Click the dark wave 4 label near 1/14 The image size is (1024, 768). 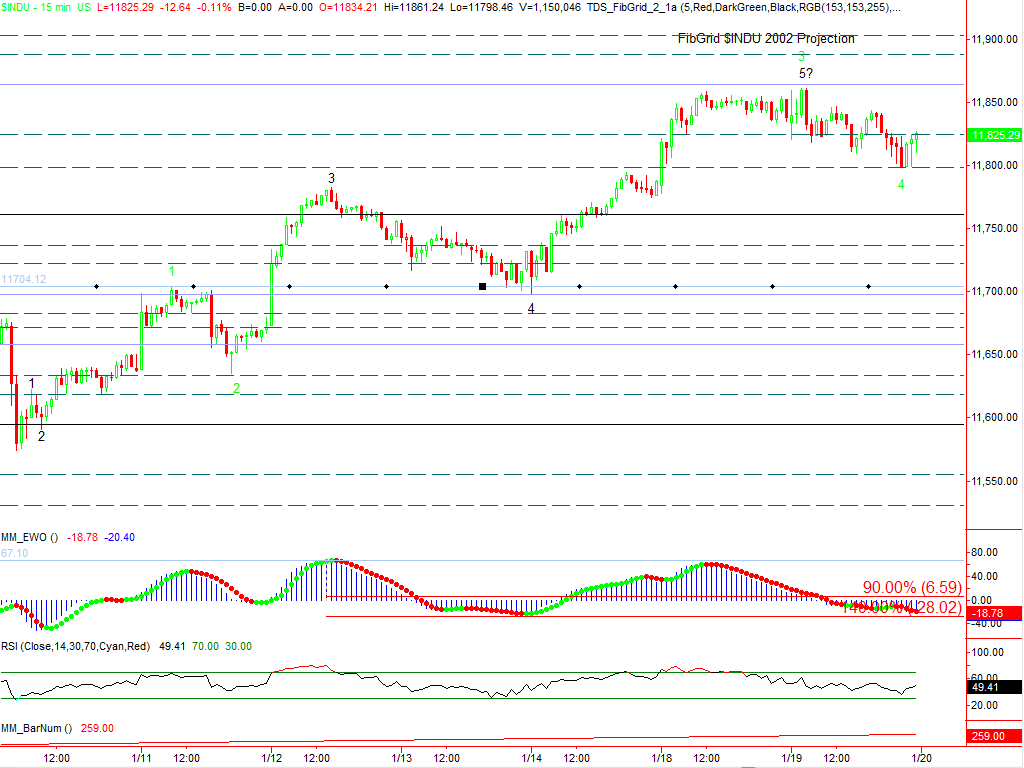click(x=531, y=308)
